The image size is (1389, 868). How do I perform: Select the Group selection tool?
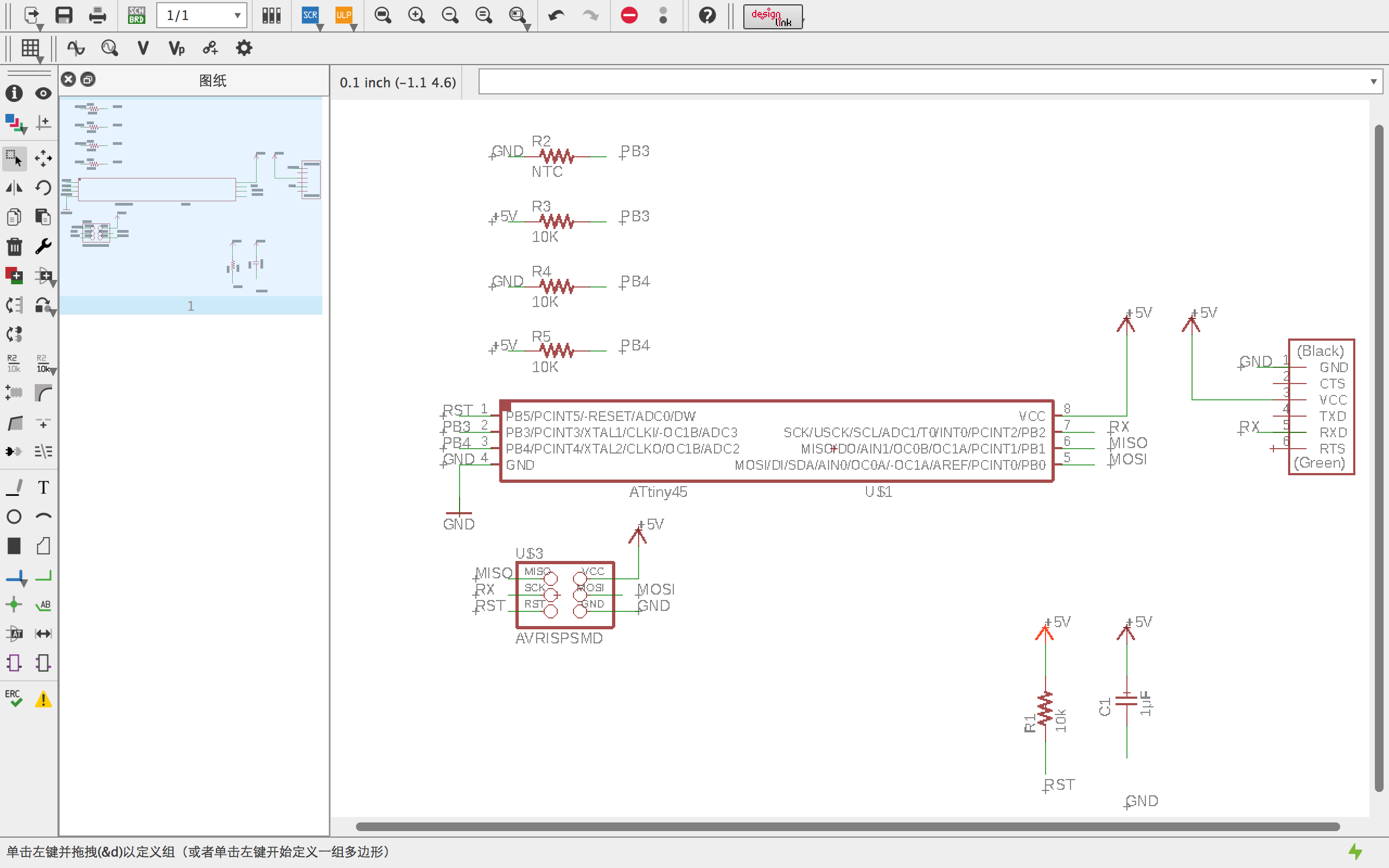(14, 158)
